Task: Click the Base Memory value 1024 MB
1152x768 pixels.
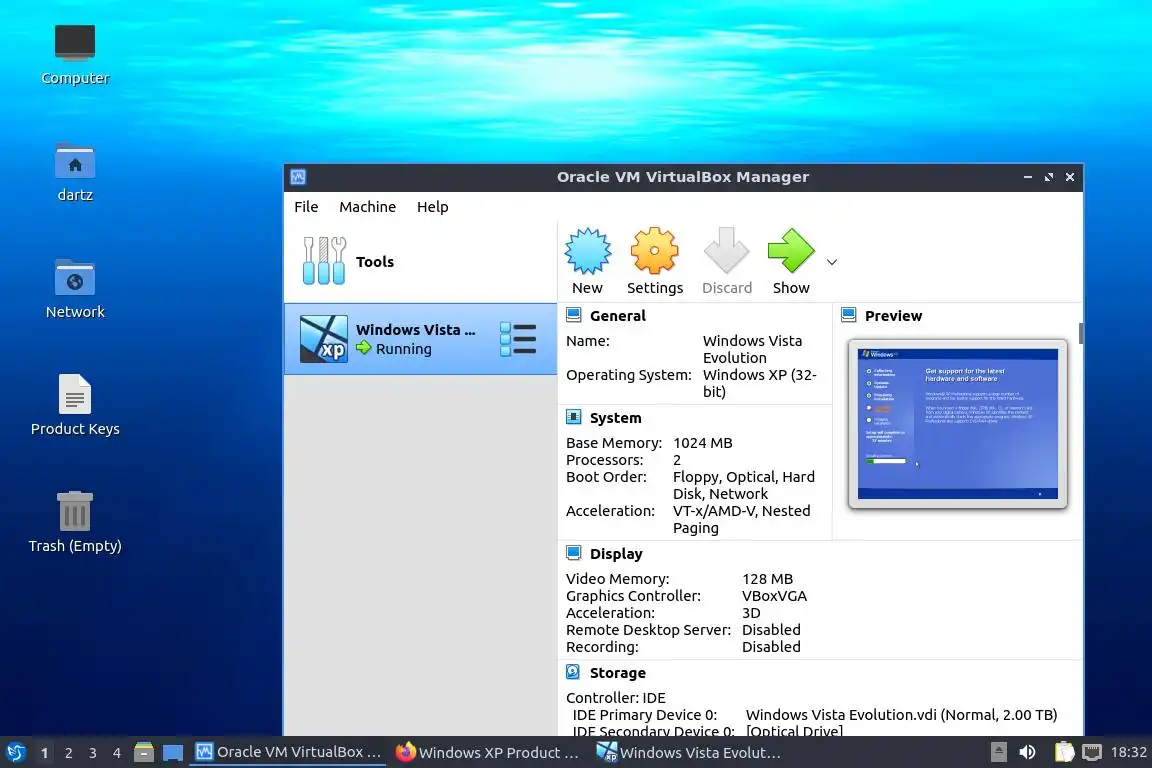Action: click(x=702, y=443)
